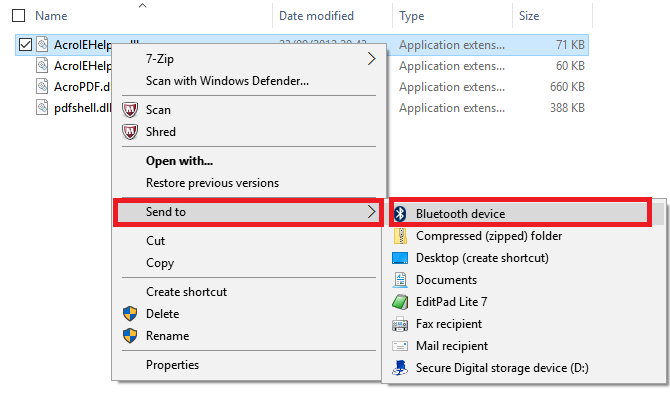Choose Open with... from the menu
The width and height of the screenshot is (670, 411).
(x=179, y=161)
